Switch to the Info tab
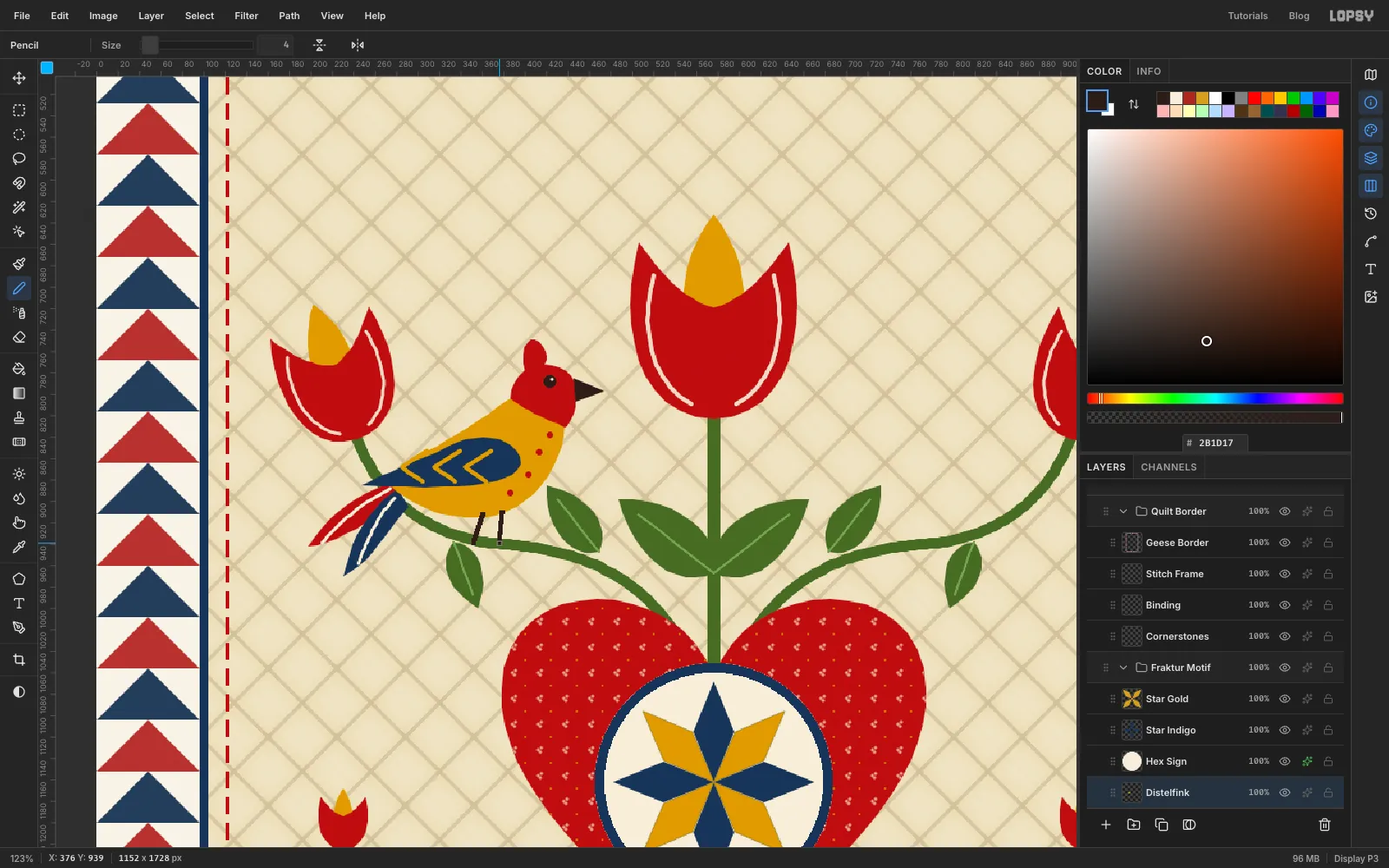 [x=1149, y=71]
